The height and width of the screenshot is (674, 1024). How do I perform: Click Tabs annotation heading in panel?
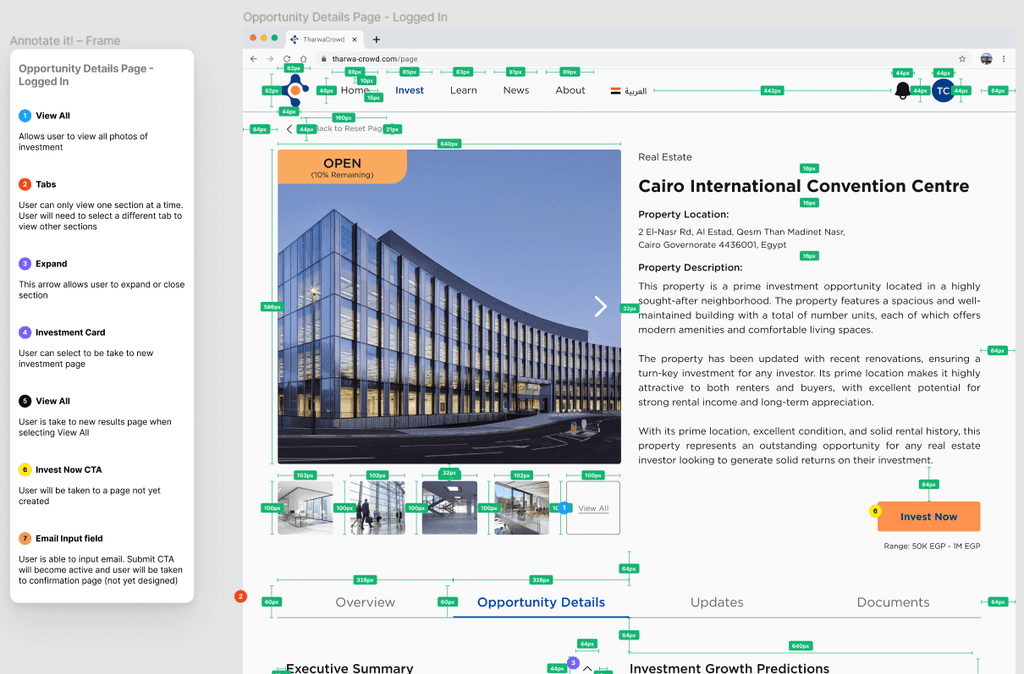click(x=46, y=184)
